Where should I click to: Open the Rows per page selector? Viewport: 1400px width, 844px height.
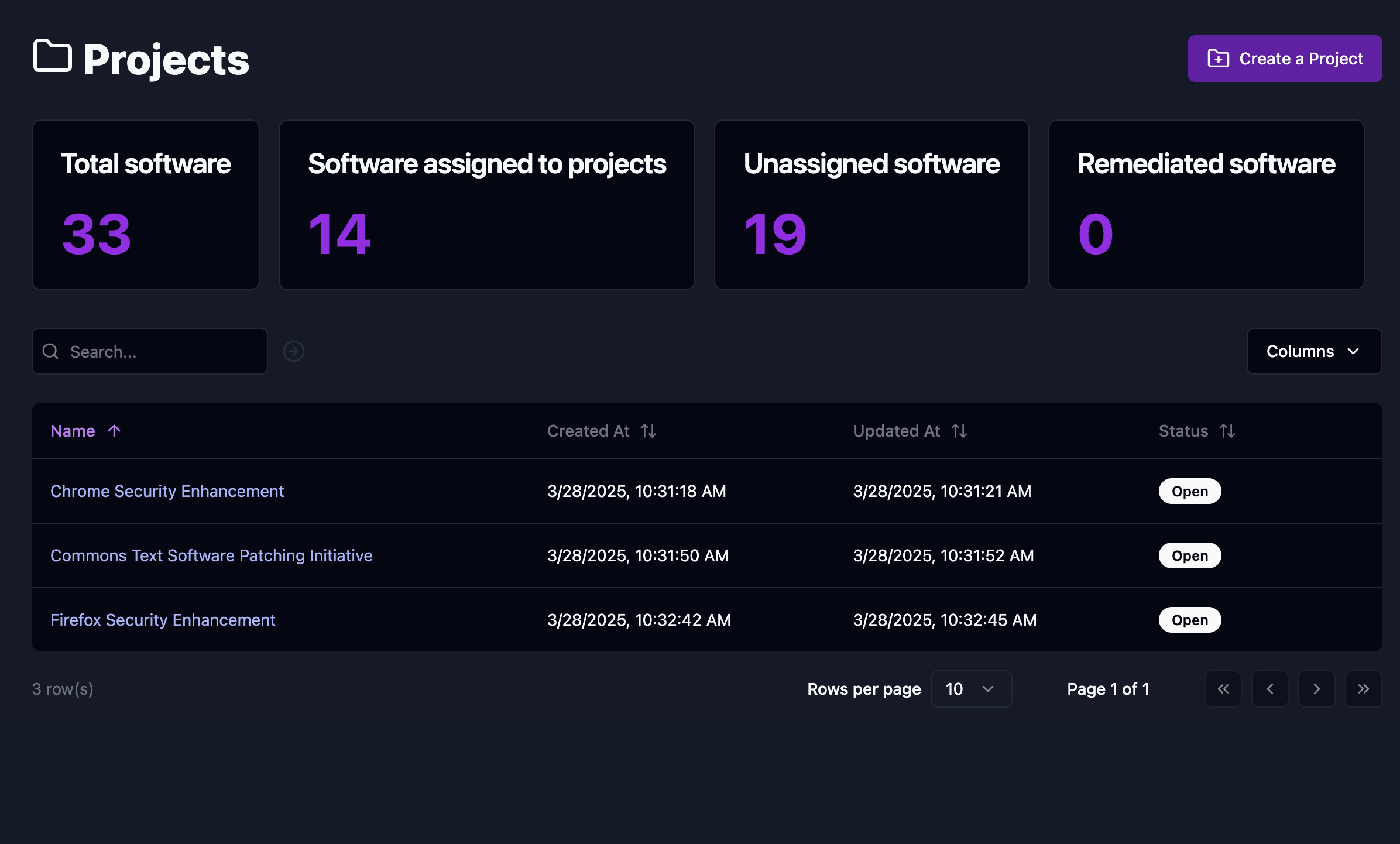tap(970, 689)
